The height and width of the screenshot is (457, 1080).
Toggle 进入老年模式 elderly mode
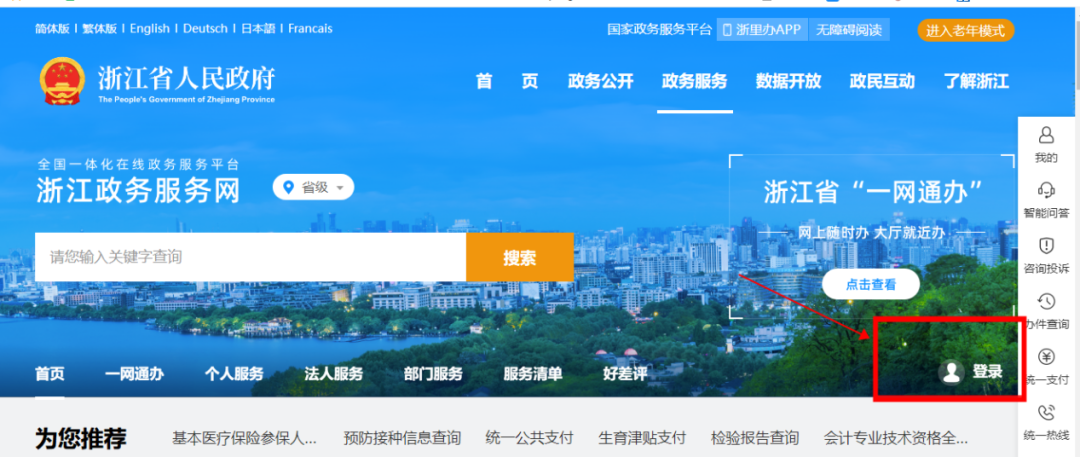964,30
